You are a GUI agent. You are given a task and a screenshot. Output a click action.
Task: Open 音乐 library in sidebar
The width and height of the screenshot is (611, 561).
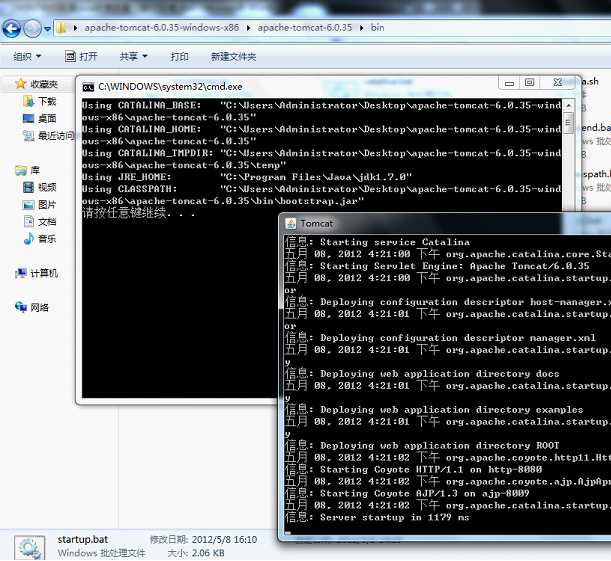pyautogui.click(x=47, y=239)
